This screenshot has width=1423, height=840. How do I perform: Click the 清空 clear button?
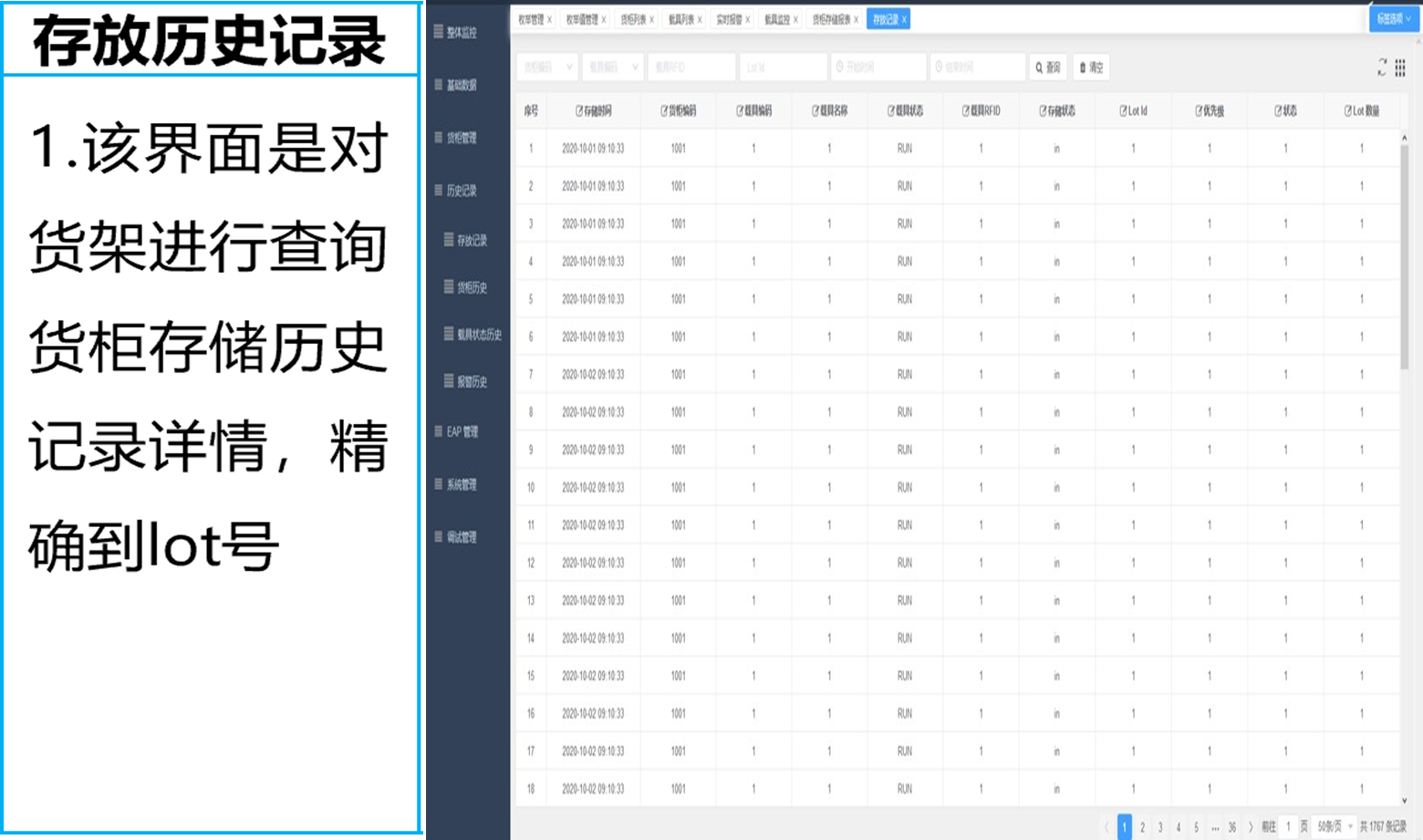tap(1091, 67)
